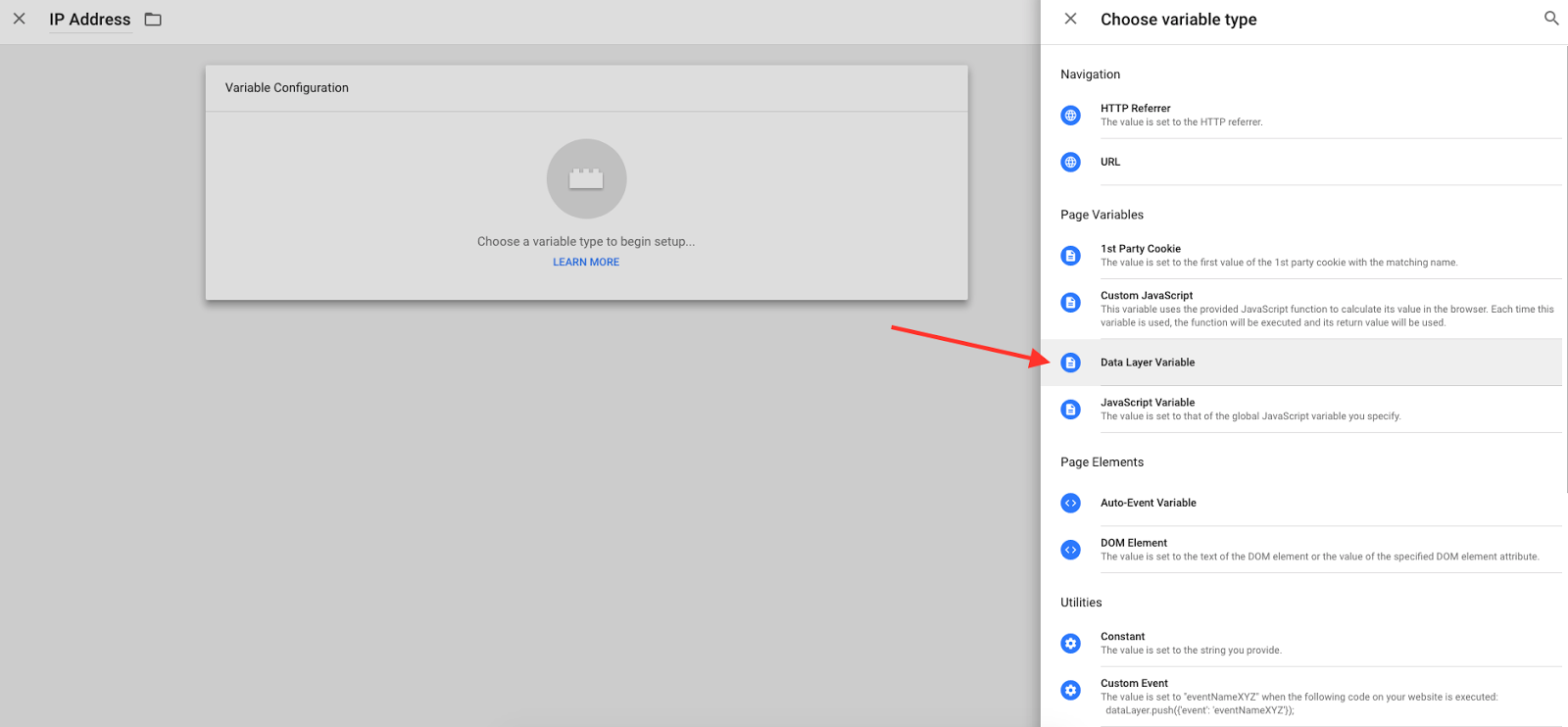Click the Variable Configuration heading
The height and width of the screenshot is (727, 1568).
pyautogui.click(x=287, y=88)
